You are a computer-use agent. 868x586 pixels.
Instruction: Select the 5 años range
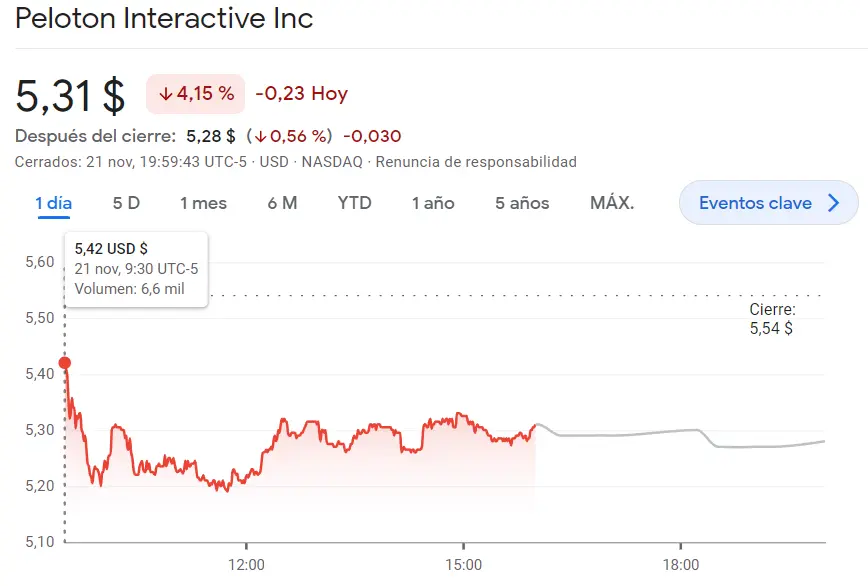tap(520, 202)
